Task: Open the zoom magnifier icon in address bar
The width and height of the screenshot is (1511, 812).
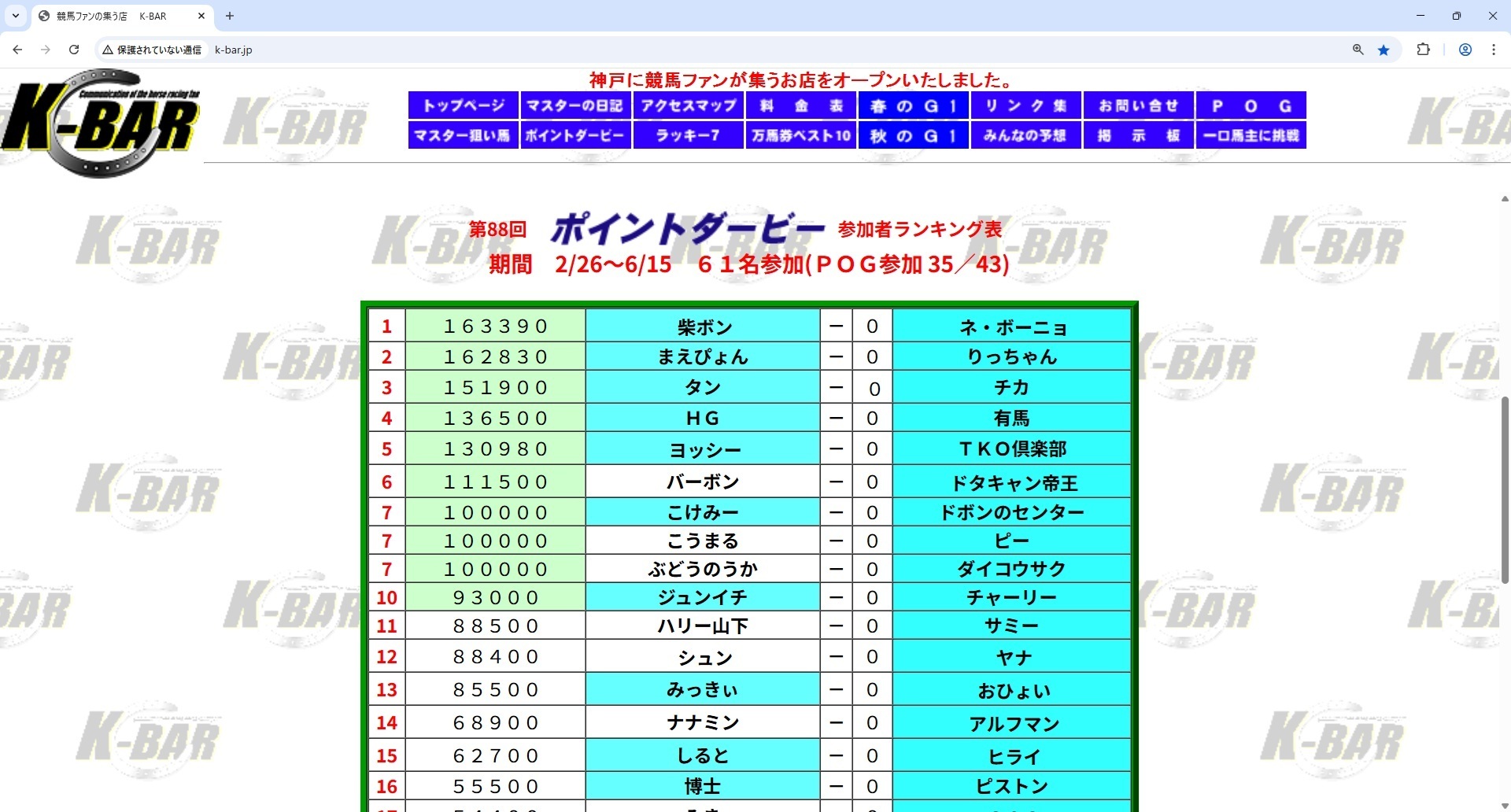Action: pyautogui.click(x=1358, y=50)
